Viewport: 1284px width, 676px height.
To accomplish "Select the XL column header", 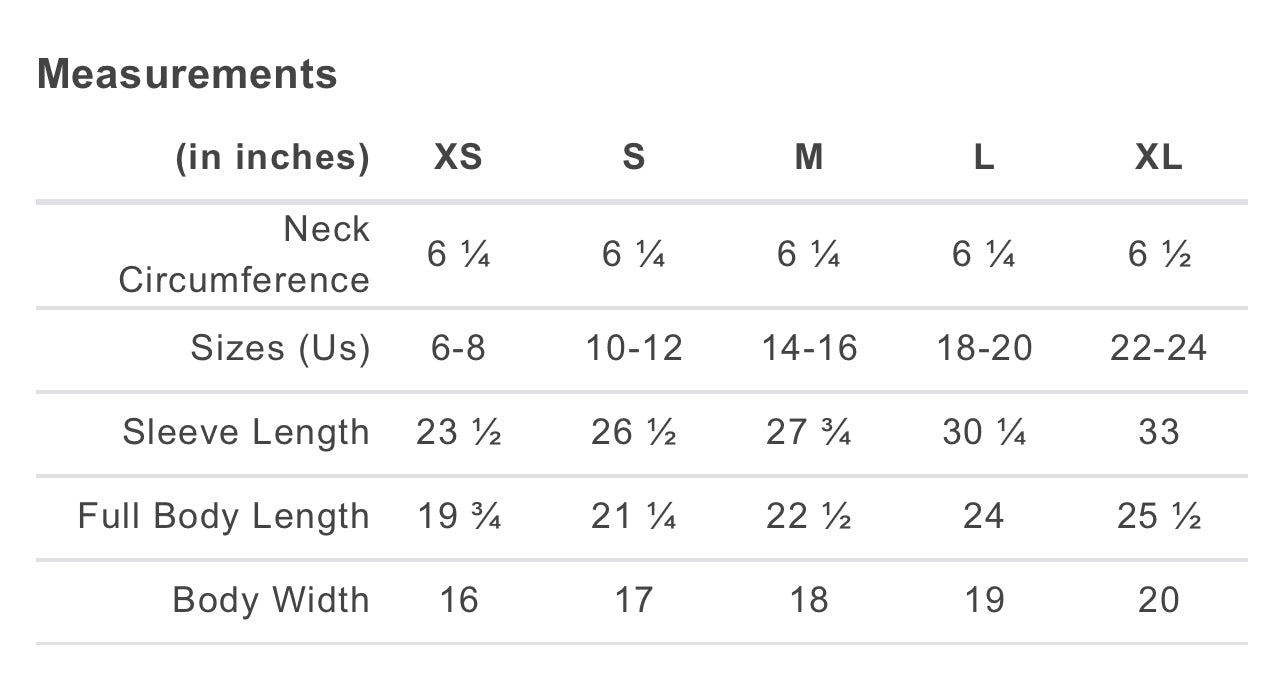I will coord(1159,157).
